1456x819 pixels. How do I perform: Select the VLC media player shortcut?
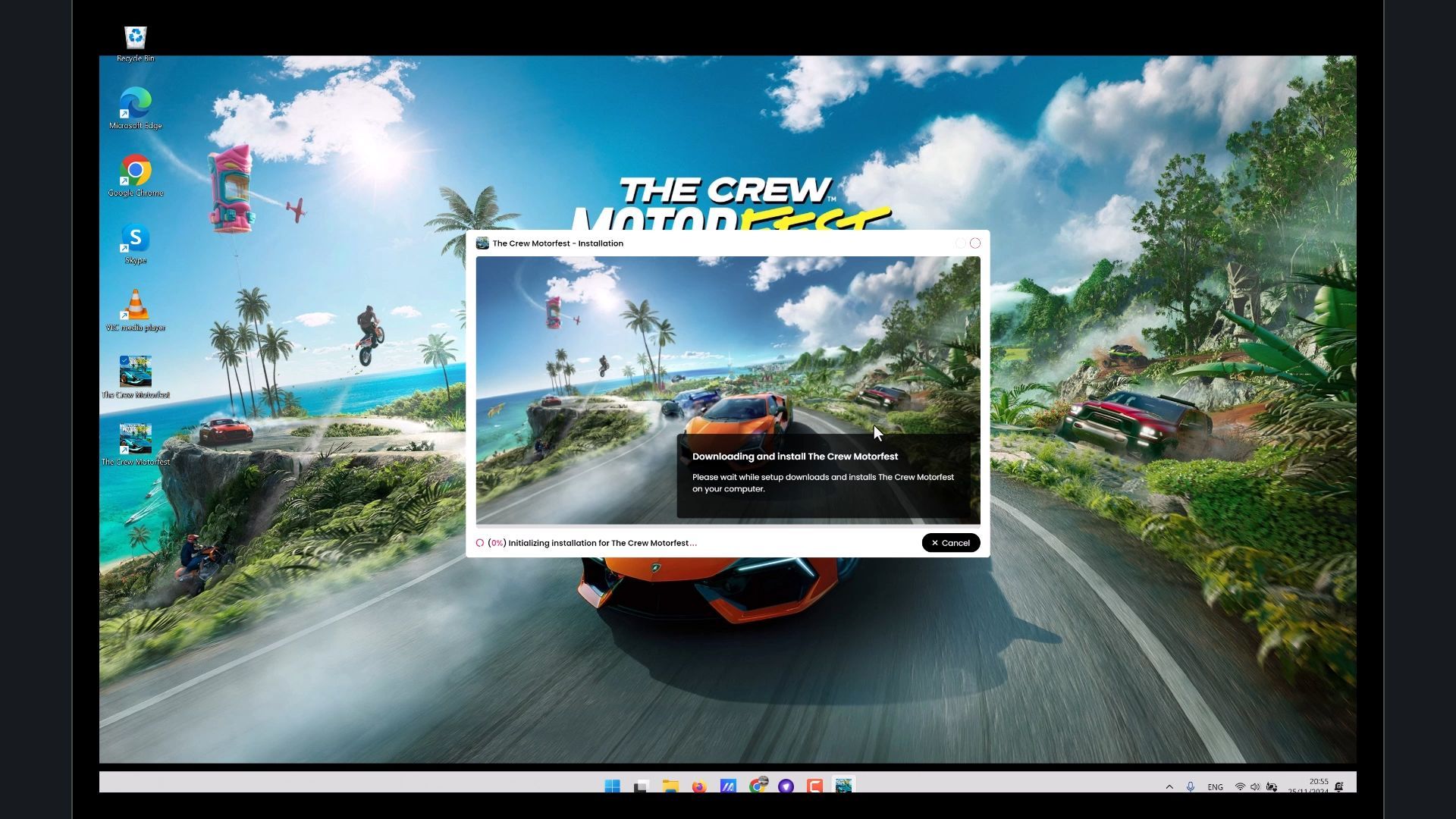pos(136,311)
